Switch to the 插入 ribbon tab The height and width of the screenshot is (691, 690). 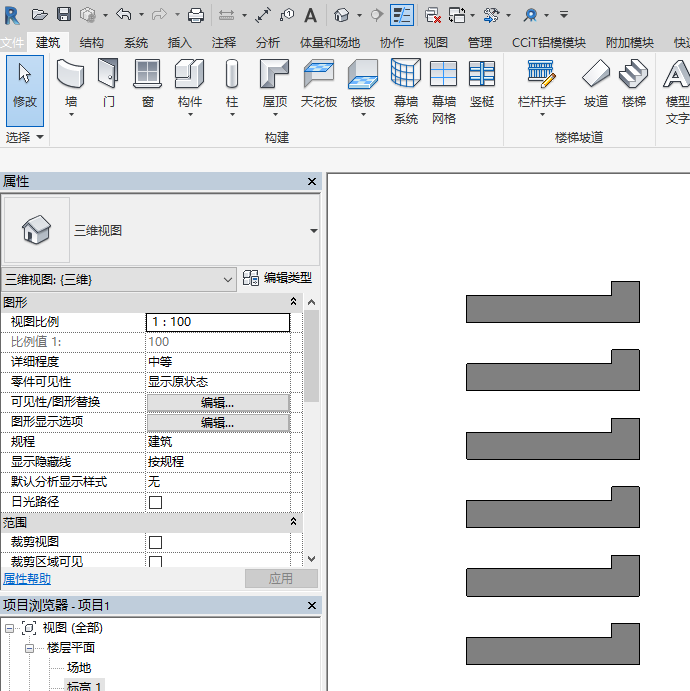pos(180,43)
